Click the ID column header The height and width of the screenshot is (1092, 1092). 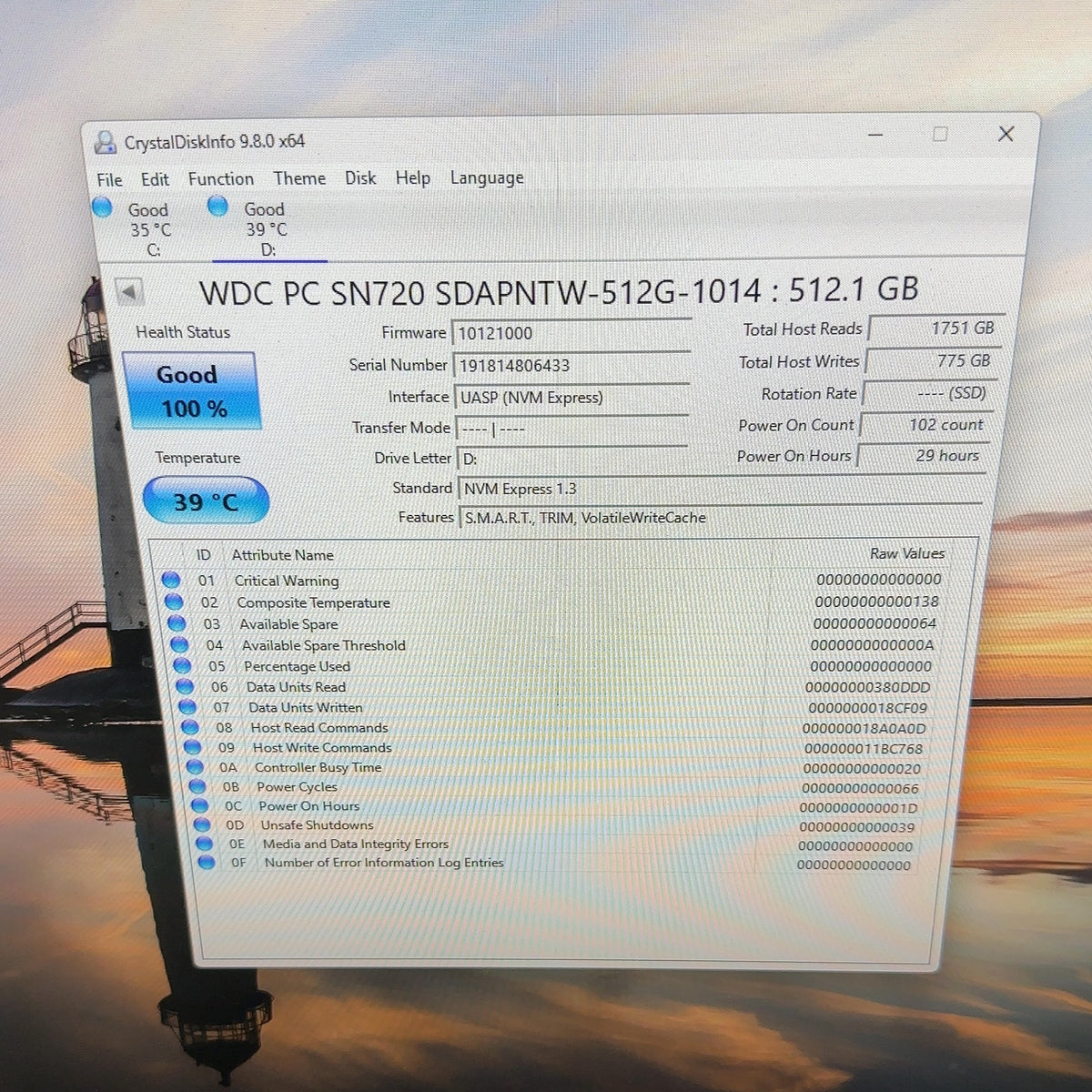coord(203,555)
